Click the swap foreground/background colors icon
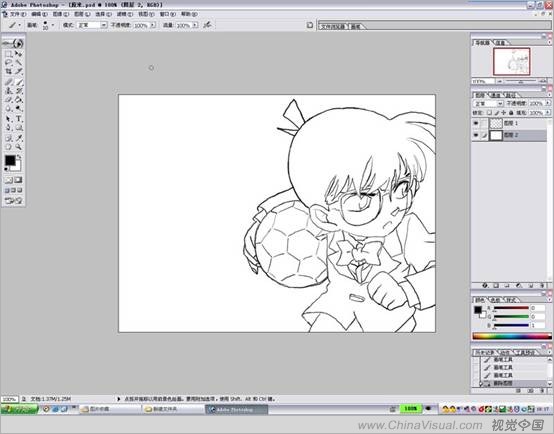The image size is (554, 434). coord(19,157)
